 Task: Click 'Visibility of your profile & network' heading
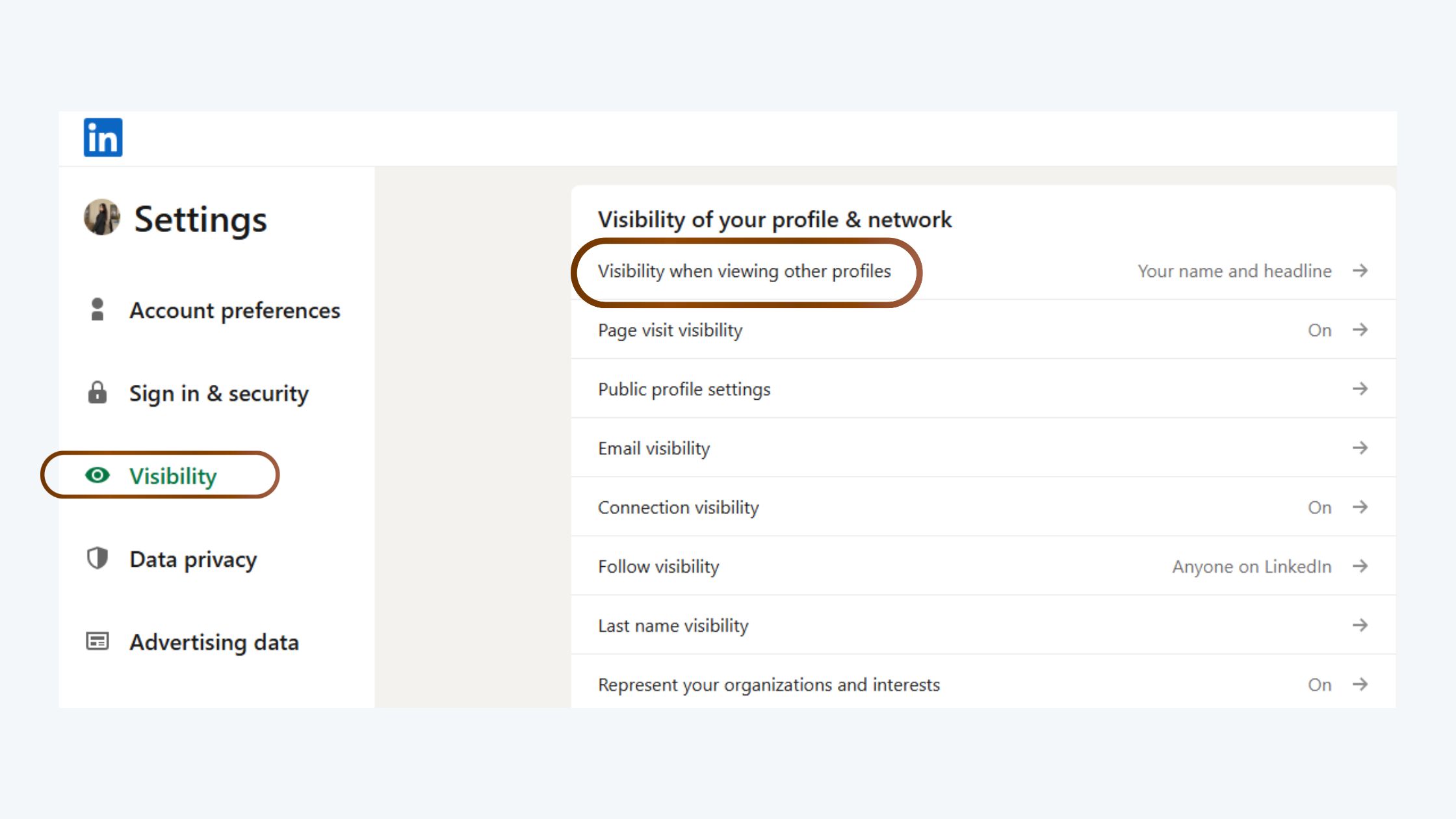tap(775, 220)
